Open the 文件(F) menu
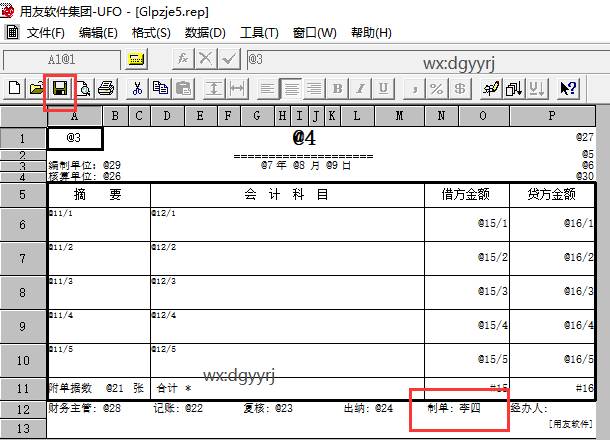The height and width of the screenshot is (440, 610). [46, 33]
